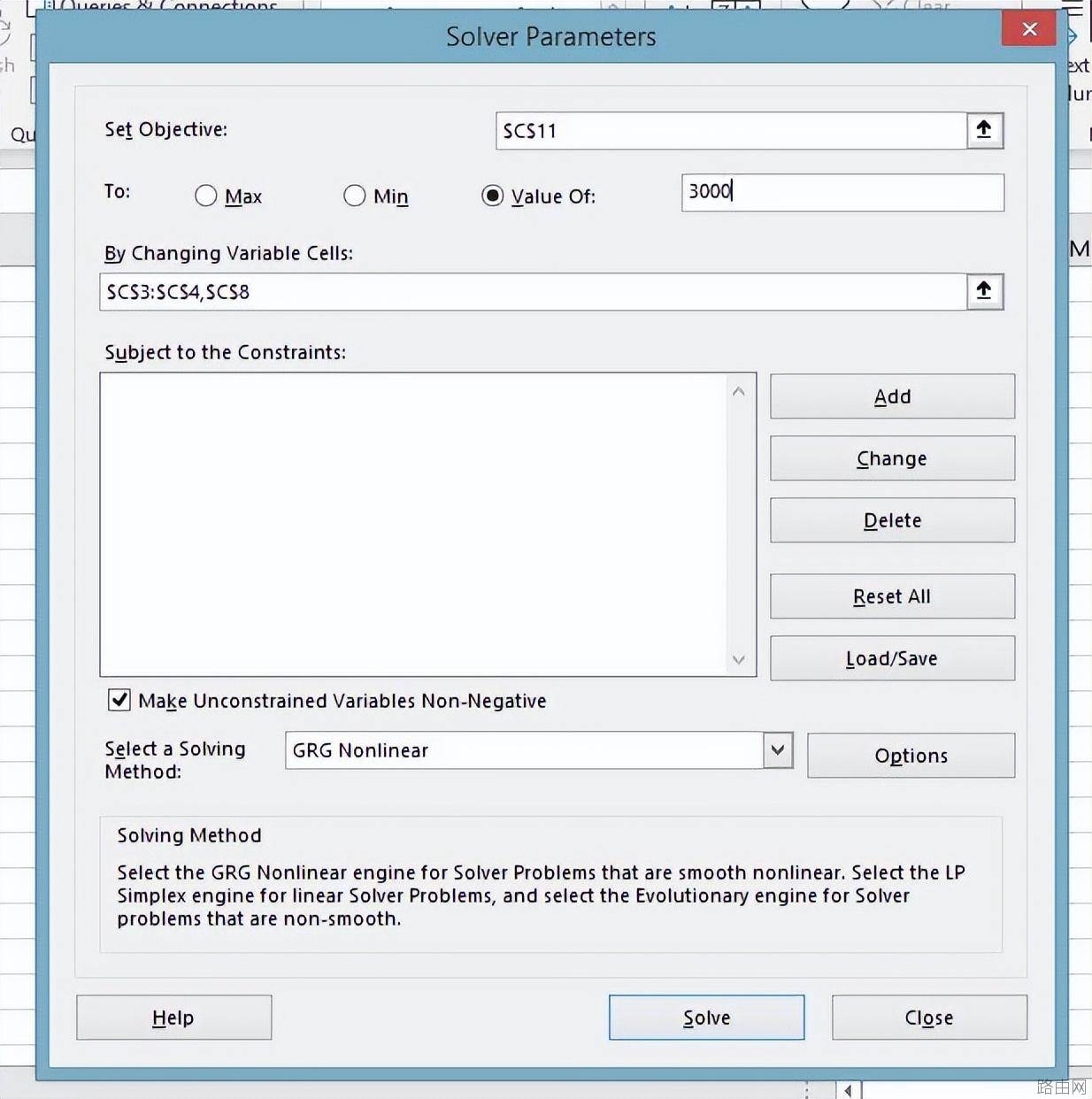This screenshot has width=1092, height=1099.
Task: Expand the solving method dropdown arrow
Action: coord(778,750)
